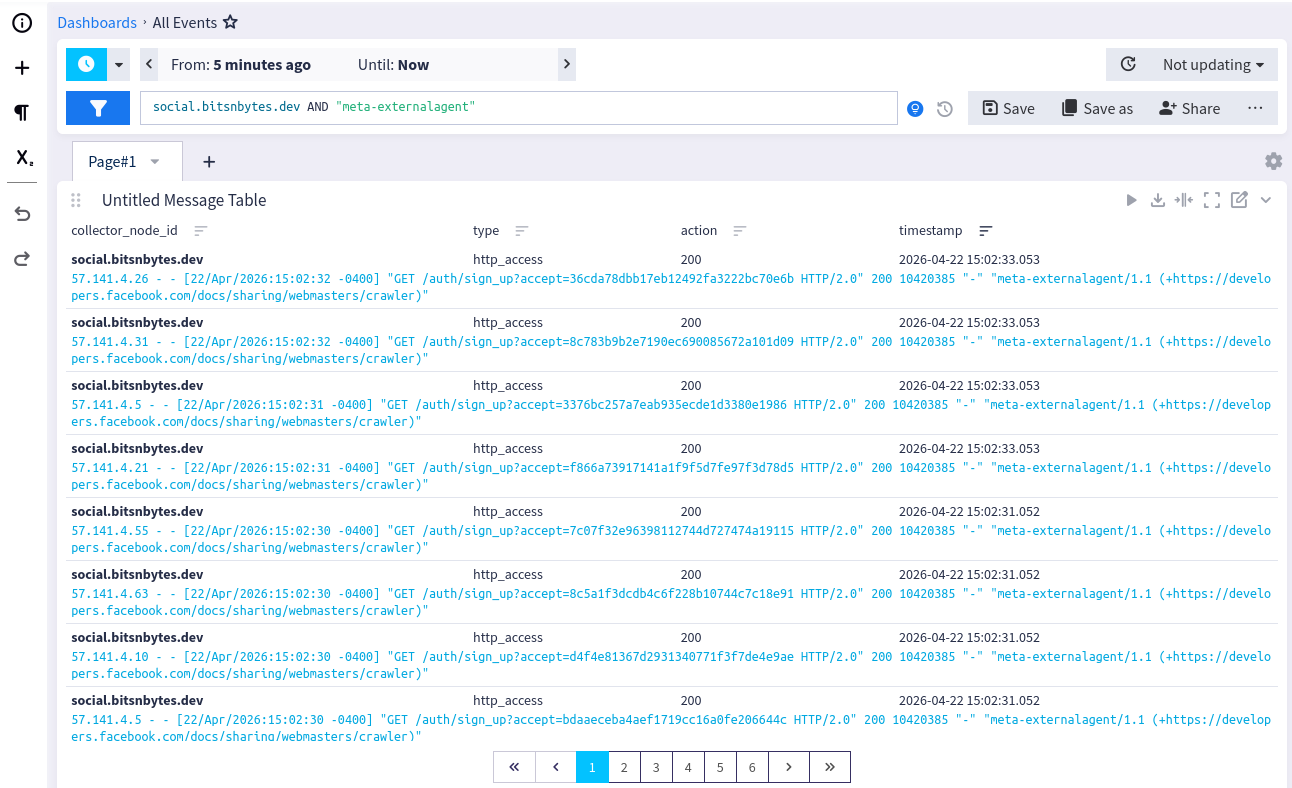Click the search query input field
This screenshot has width=1292, height=788.
point(518,108)
